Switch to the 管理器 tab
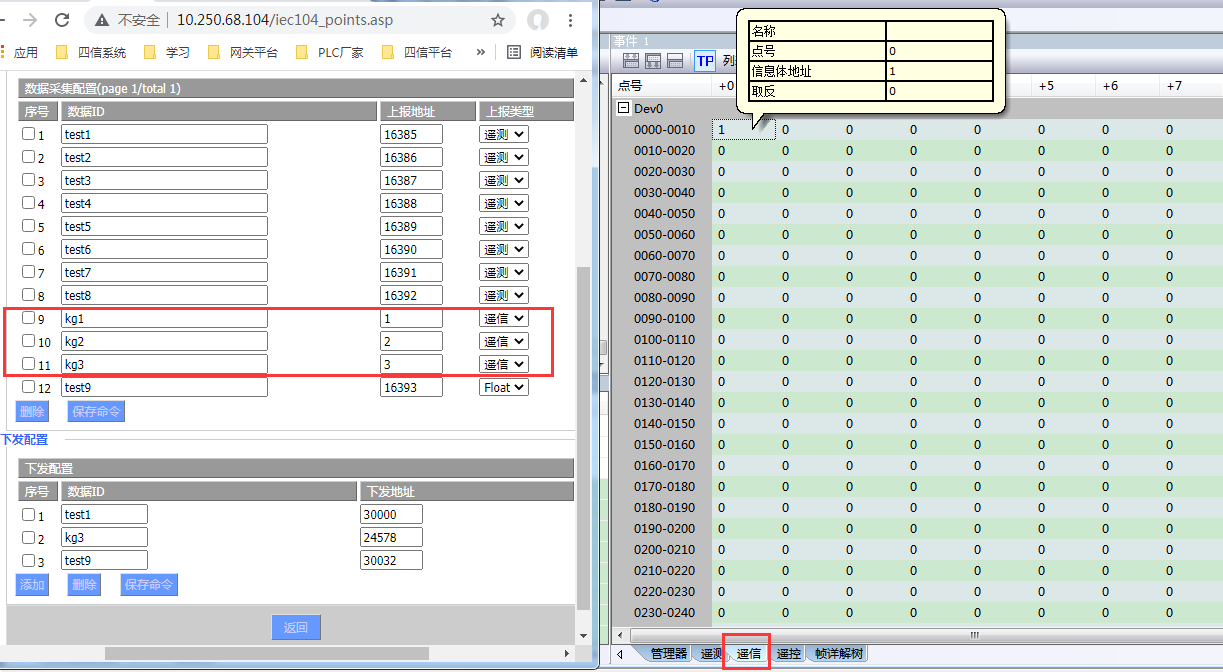 click(x=668, y=654)
